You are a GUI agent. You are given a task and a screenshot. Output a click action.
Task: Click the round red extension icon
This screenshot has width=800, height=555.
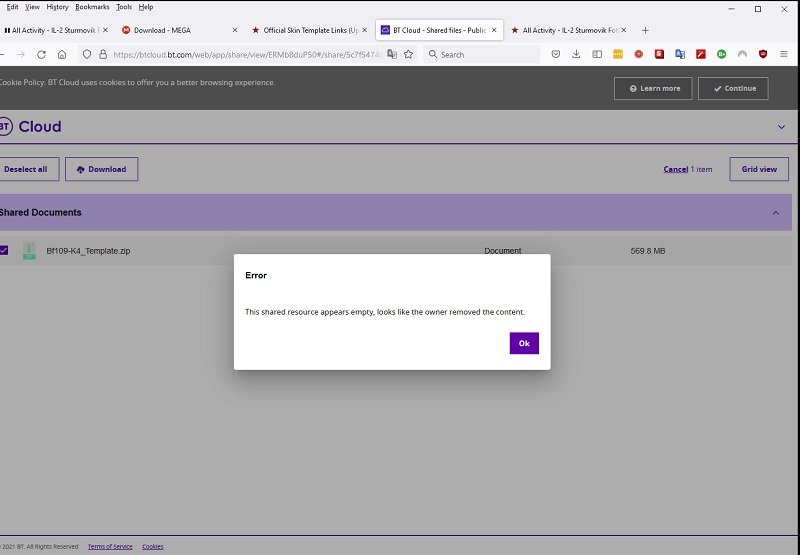click(638, 54)
